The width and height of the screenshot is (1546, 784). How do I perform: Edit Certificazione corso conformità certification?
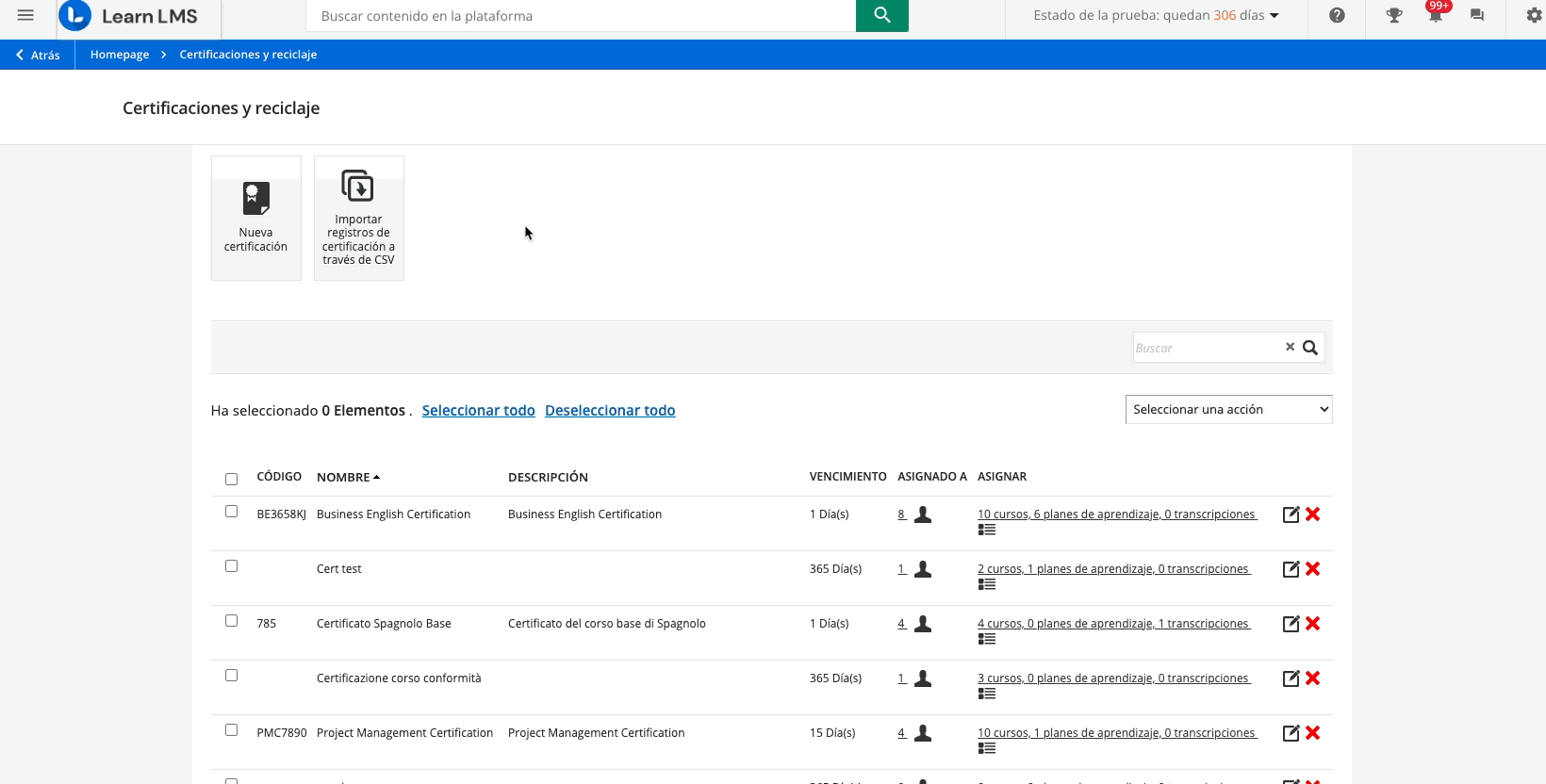[x=1291, y=678]
